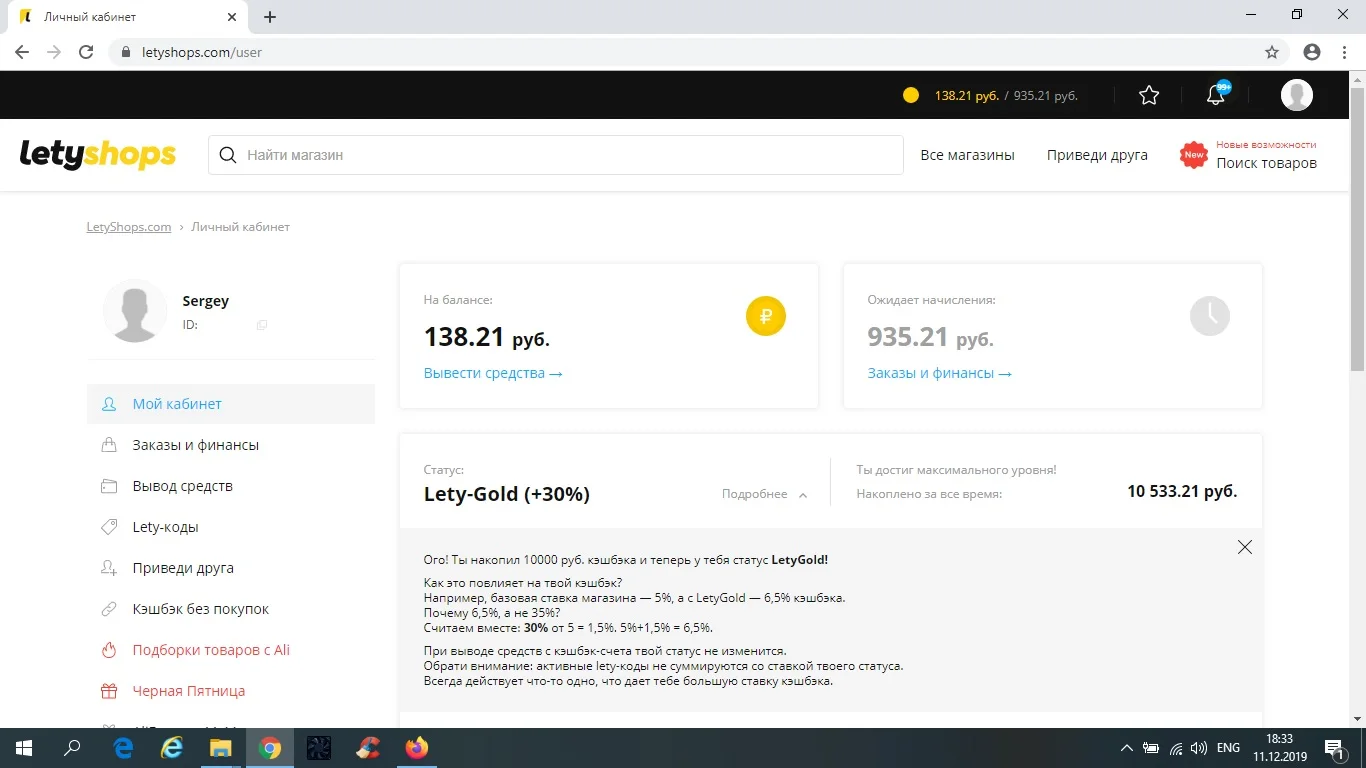Go back to the previous page
Viewport: 1366px width, 768px height.
(x=22, y=52)
